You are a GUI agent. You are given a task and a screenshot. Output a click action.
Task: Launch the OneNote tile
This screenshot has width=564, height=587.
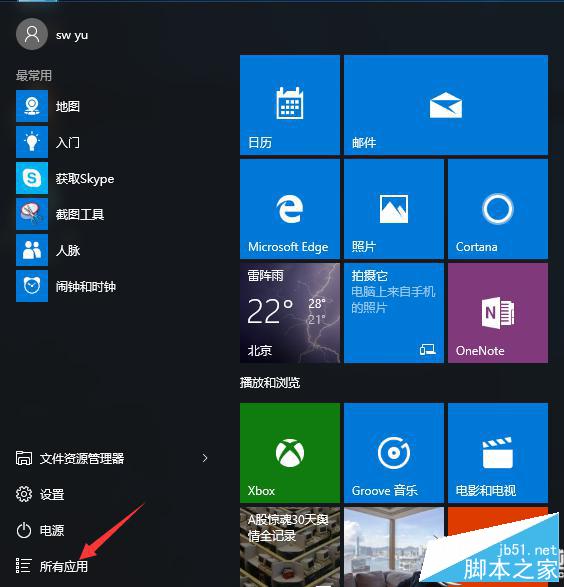[x=498, y=313]
